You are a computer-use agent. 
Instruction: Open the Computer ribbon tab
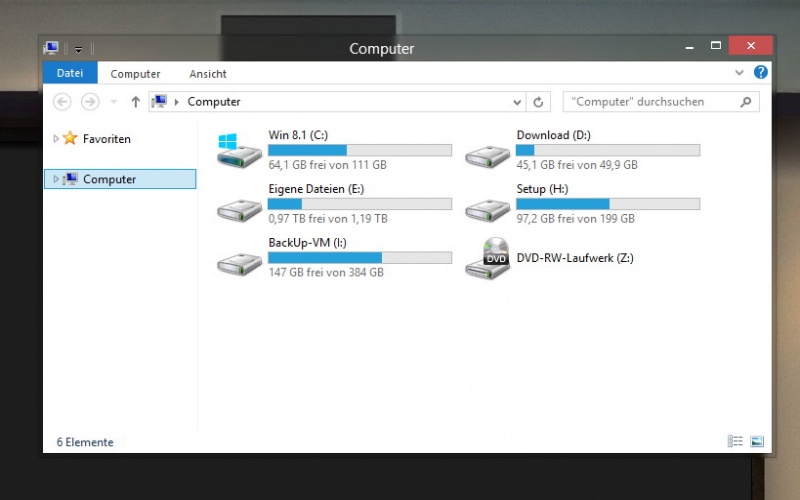(135, 73)
